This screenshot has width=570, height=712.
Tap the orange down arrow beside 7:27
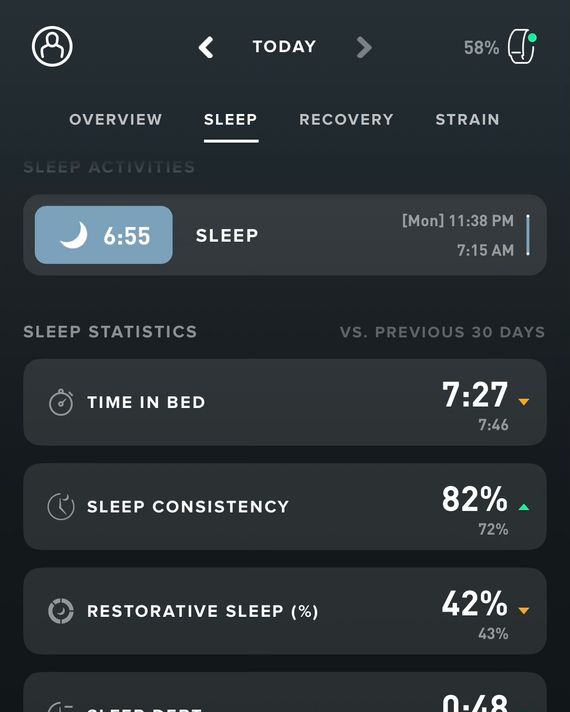[x=524, y=402]
